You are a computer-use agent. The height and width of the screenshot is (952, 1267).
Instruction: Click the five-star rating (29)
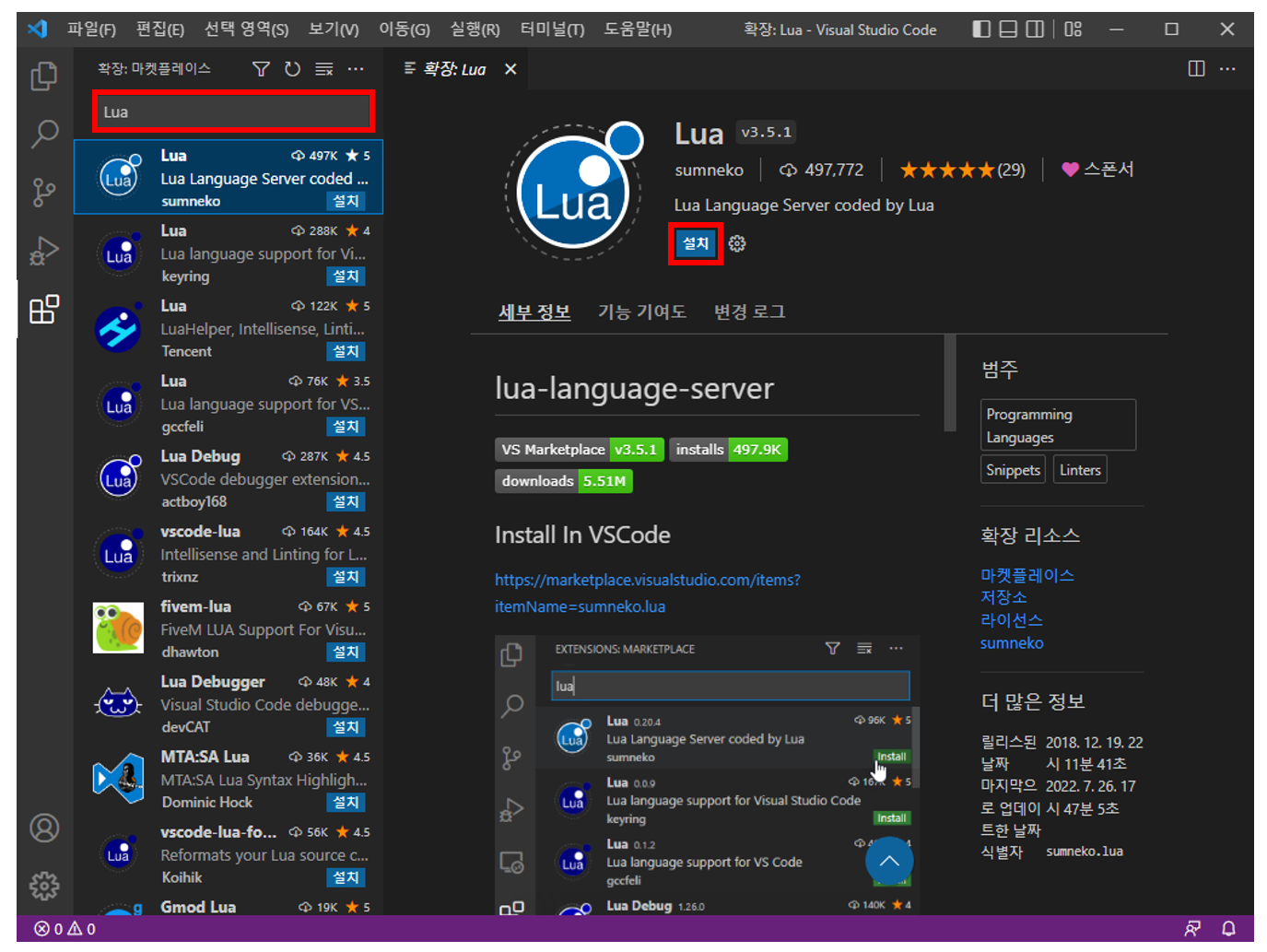tap(962, 170)
